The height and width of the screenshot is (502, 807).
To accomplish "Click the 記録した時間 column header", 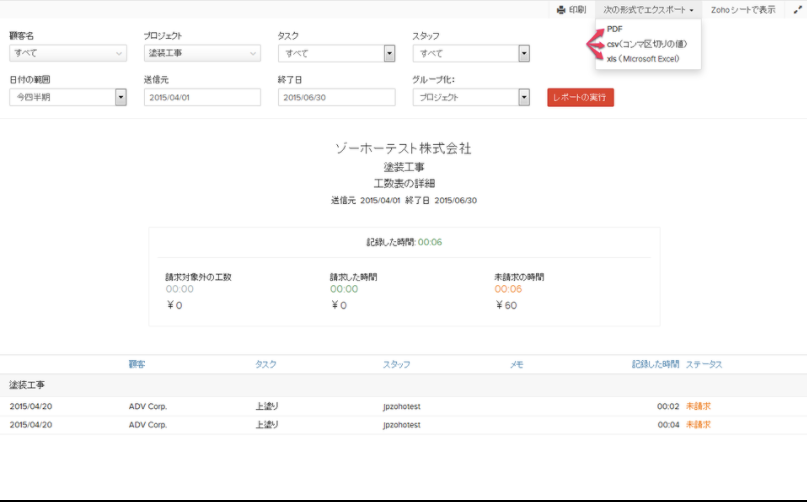I will click(655, 365).
